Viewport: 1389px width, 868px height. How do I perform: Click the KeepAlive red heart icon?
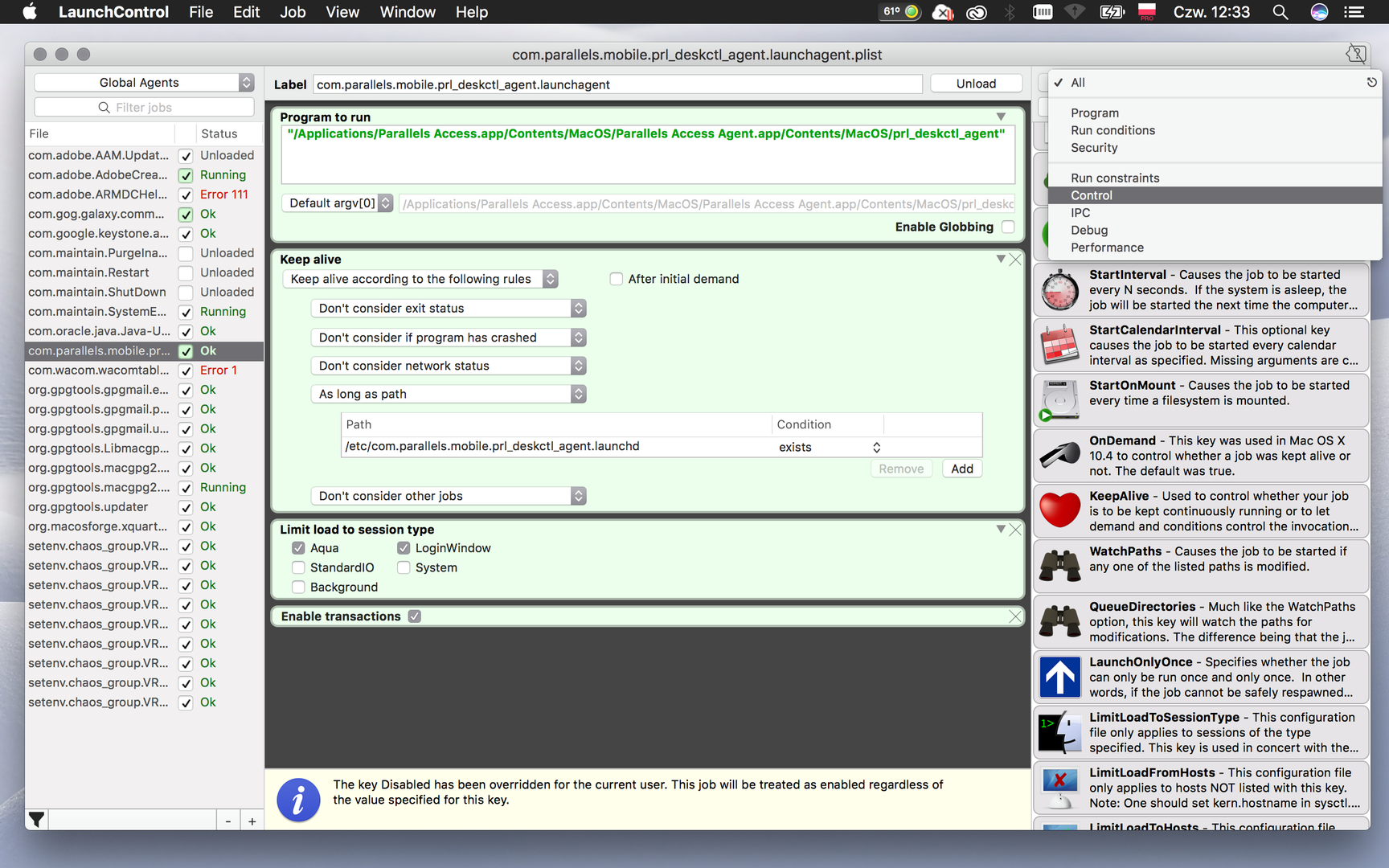tap(1059, 511)
